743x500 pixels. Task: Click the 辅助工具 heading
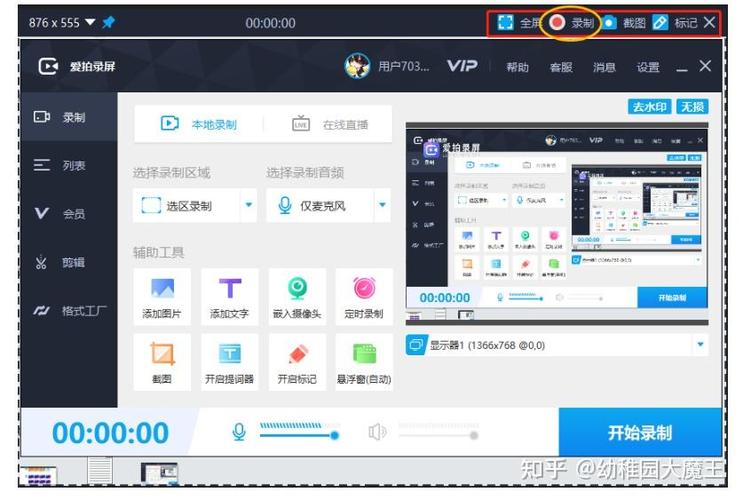[x=158, y=252]
